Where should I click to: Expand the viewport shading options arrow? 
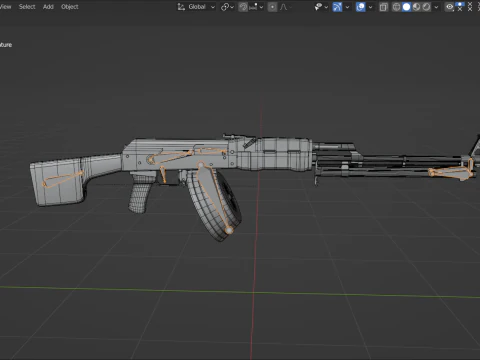[436, 7]
